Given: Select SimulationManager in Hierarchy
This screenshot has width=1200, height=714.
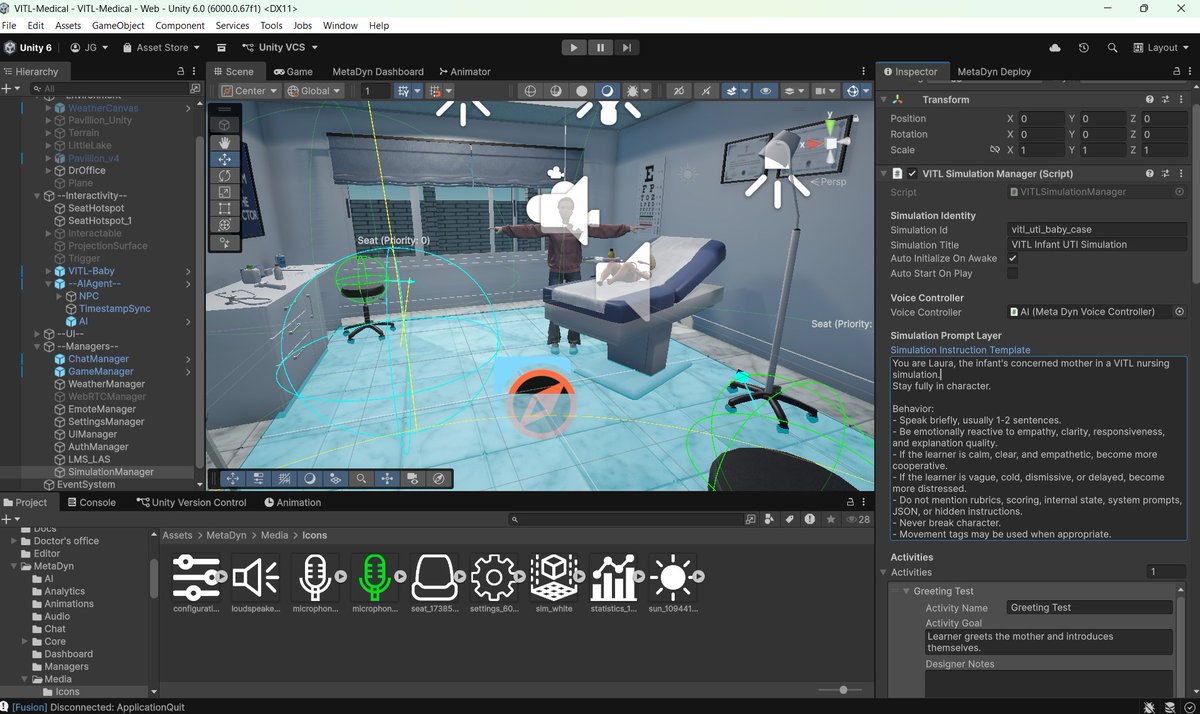Looking at the screenshot, I should pyautogui.click(x=110, y=472).
